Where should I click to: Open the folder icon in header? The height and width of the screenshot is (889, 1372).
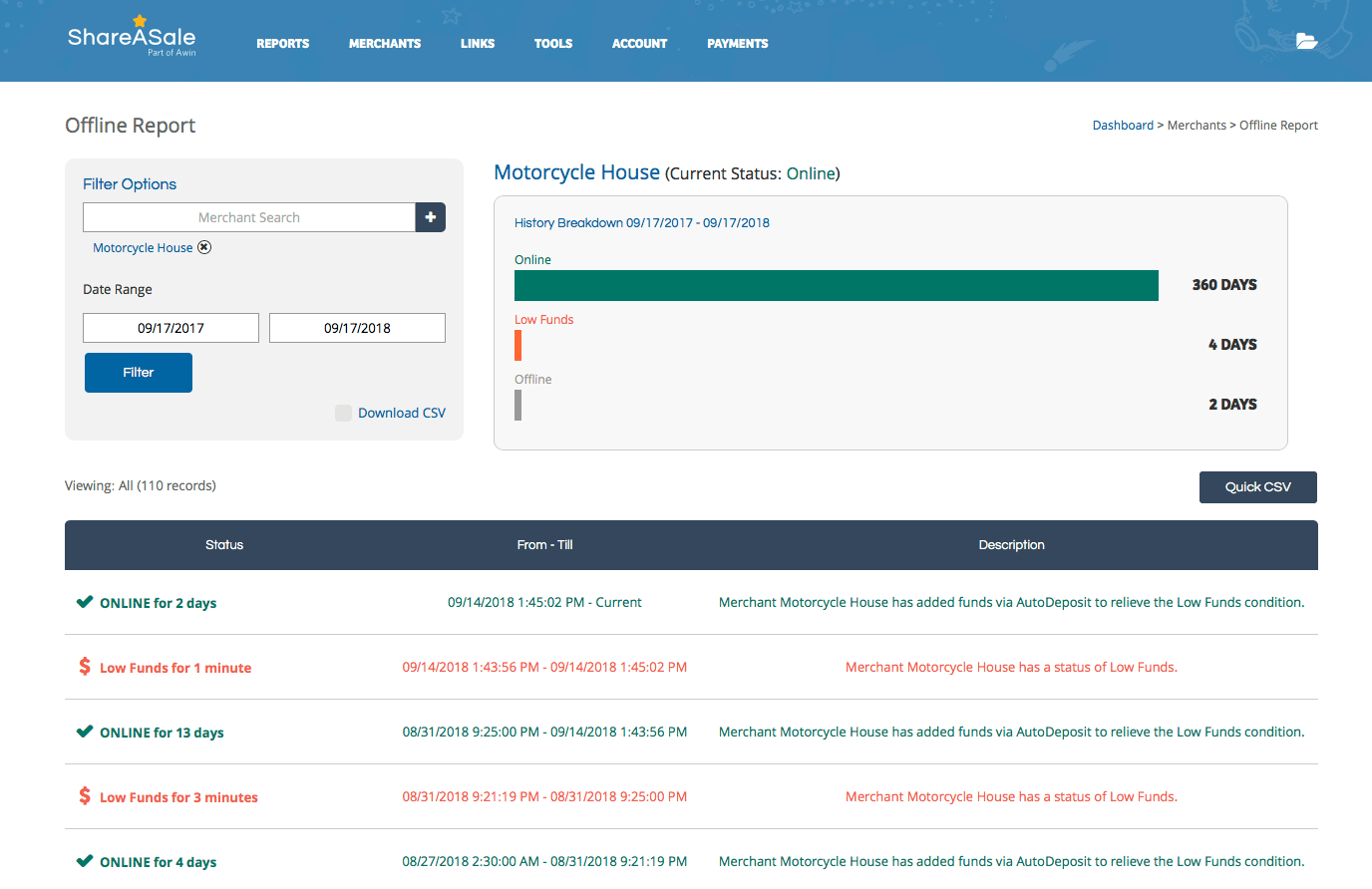(1306, 41)
